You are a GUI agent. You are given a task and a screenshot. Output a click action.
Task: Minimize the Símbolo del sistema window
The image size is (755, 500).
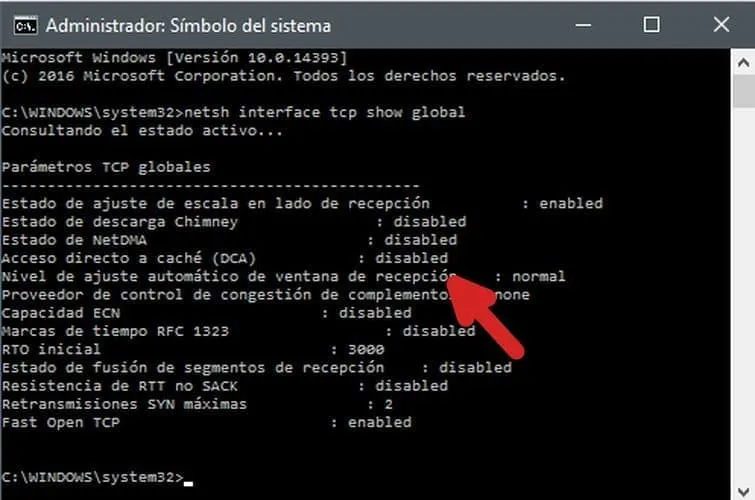pyautogui.click(x=583, y=25)
